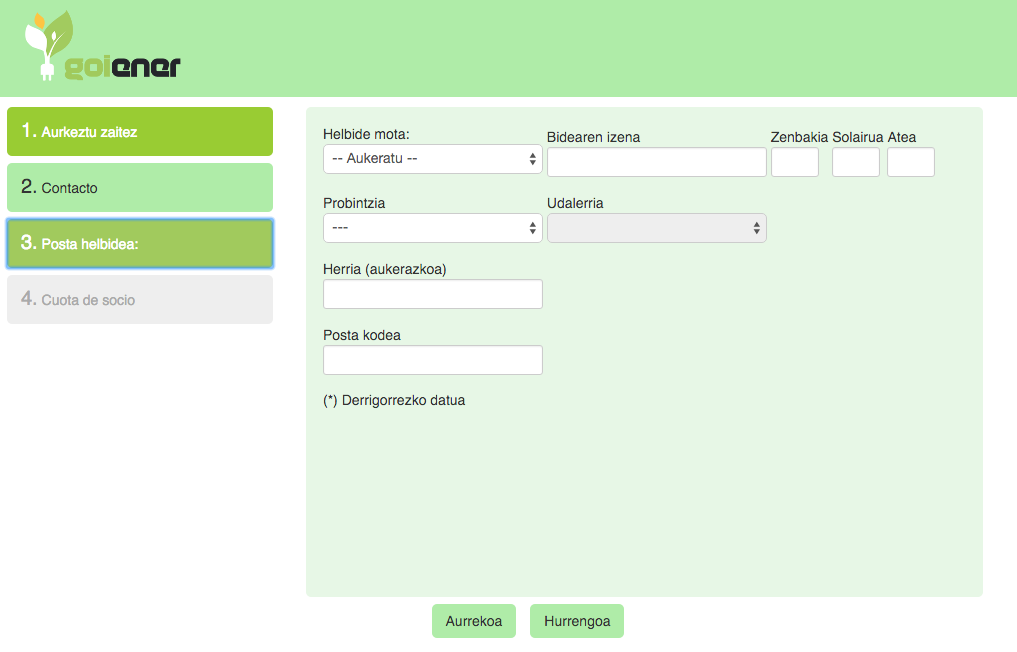Click the disabled step 4 Cuota de socio
Viewport: 1017px width, 652px height.
(140, 300)
